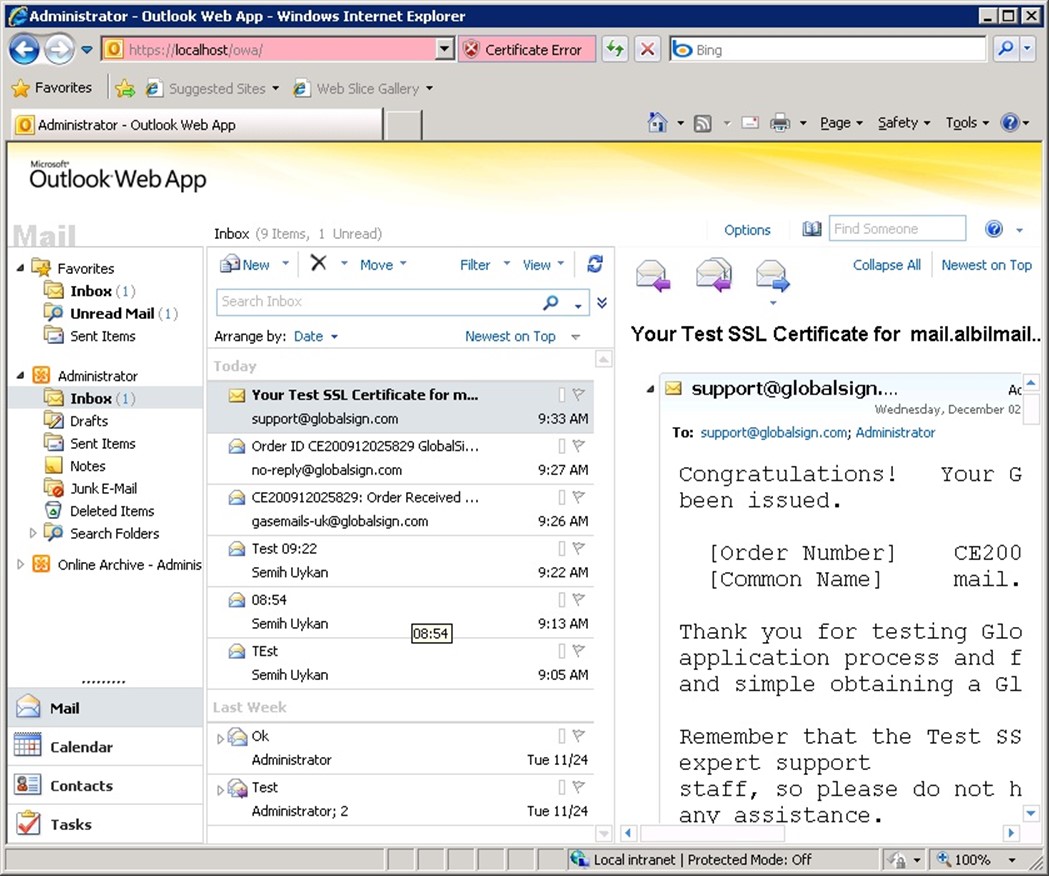Expand the Search Folders tree node

[33, 533]
